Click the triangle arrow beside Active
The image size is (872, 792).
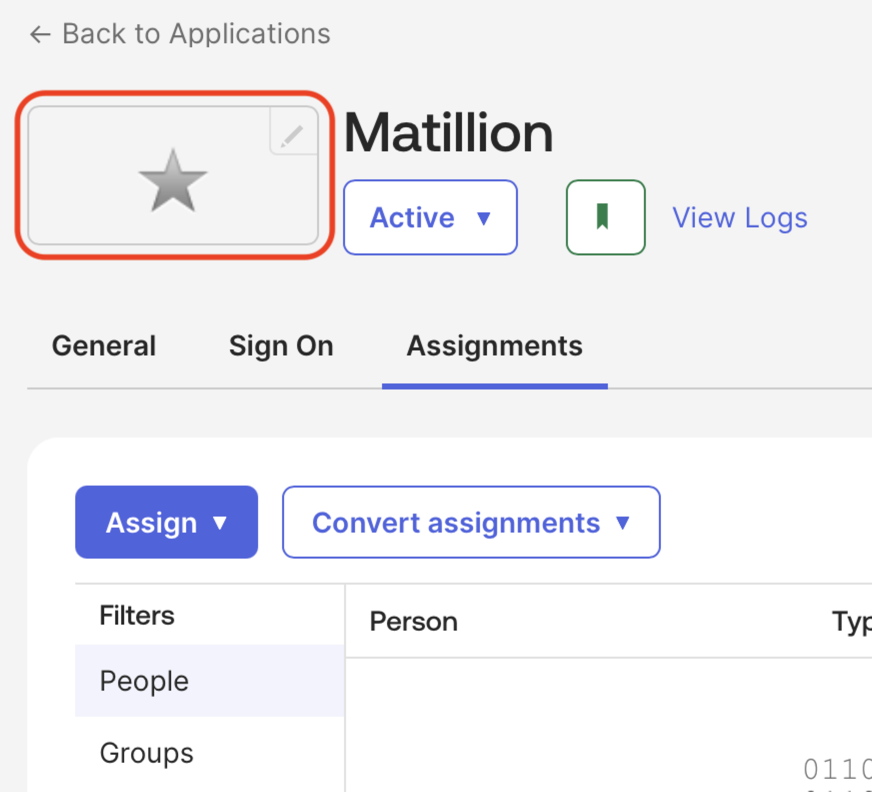point(484,218)
